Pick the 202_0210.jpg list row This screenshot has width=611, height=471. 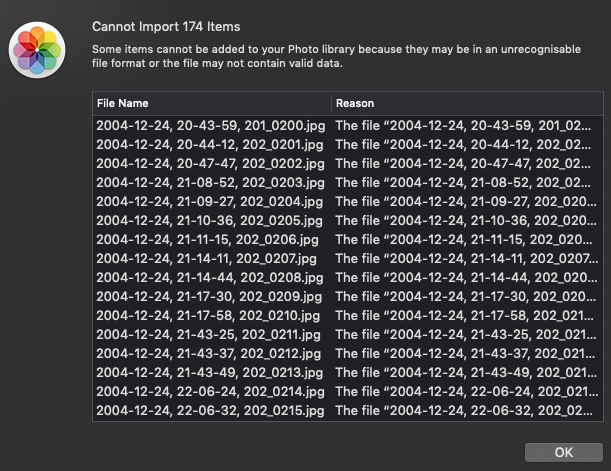[209, 315]
